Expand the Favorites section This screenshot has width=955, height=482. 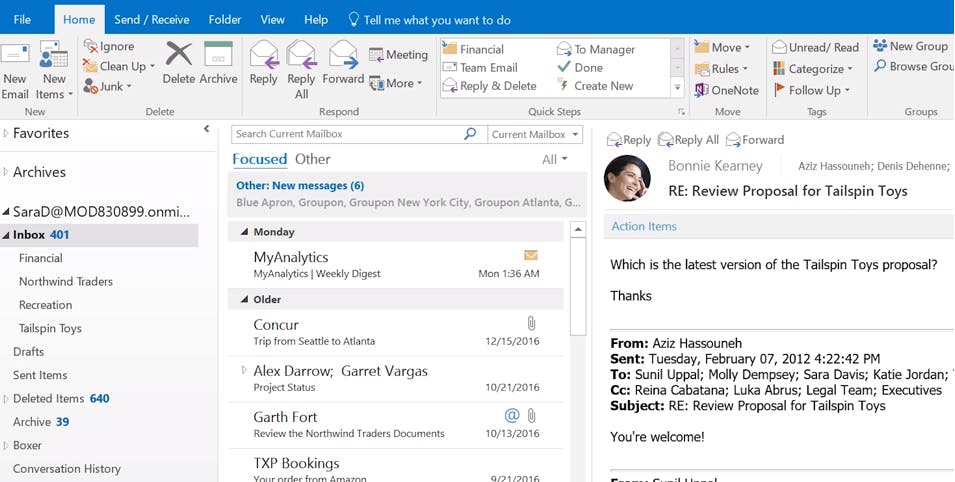pyautogui.click(x=5, y=133)
